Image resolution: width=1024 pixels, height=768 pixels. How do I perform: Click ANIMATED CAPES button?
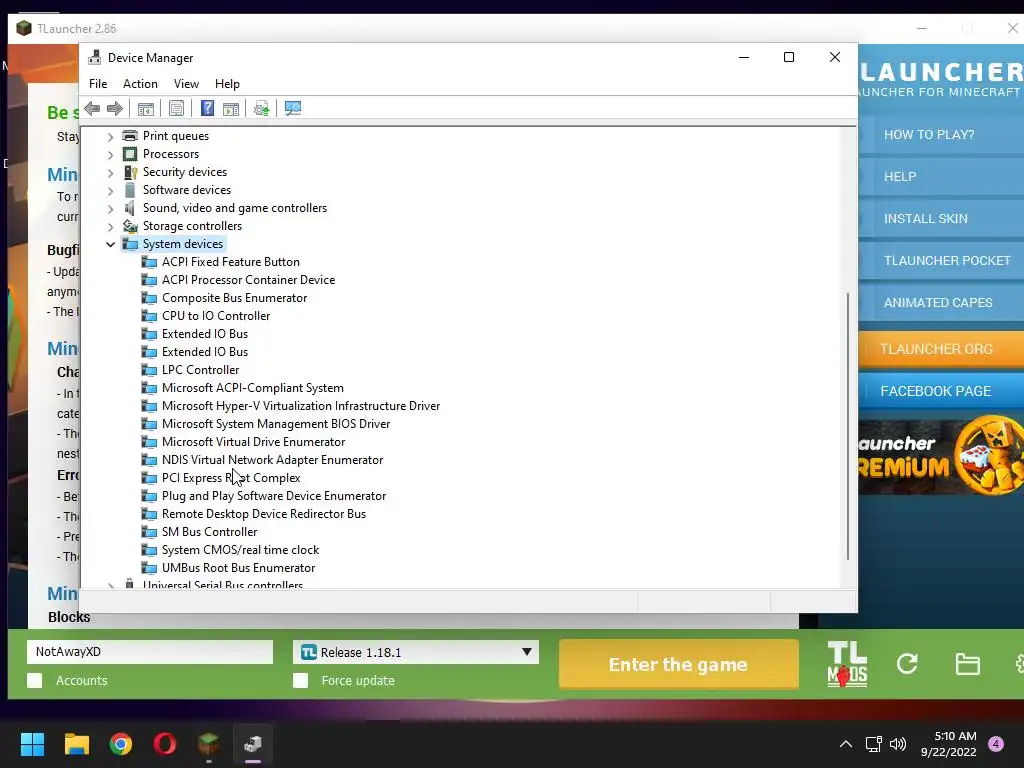coord(941,303)
